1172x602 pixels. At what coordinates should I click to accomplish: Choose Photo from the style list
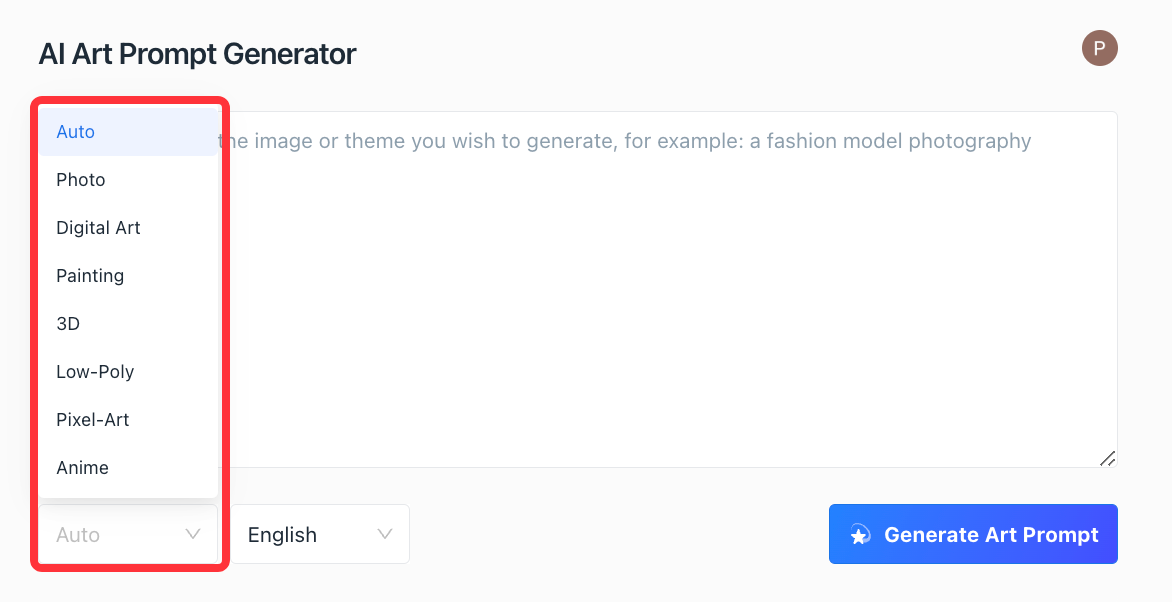[x=129, y=179]
